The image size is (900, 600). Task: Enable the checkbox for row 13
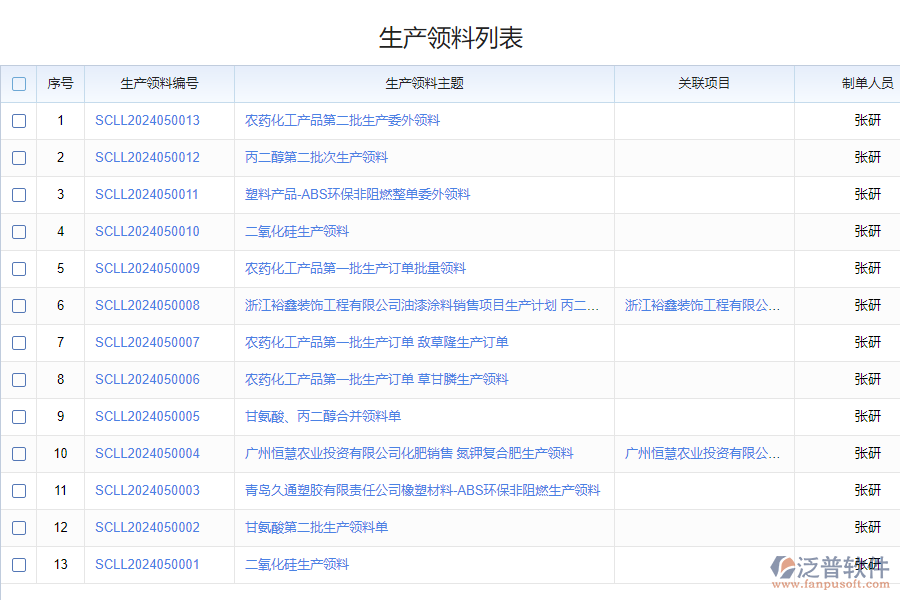click(19, 565)
